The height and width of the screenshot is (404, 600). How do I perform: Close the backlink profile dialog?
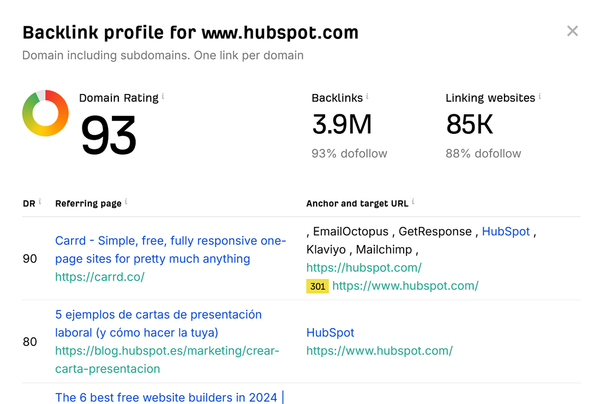click(x=572, y=31)
